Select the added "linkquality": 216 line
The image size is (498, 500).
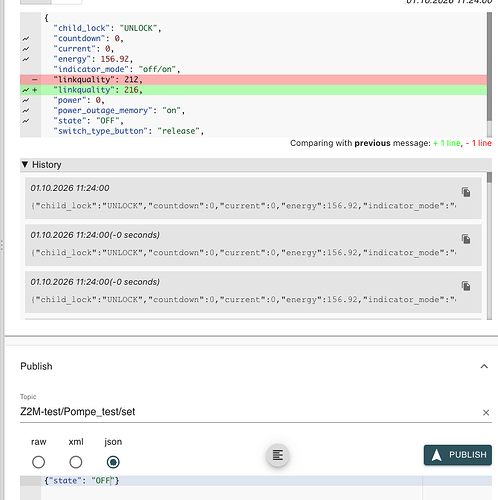point(253,90)
